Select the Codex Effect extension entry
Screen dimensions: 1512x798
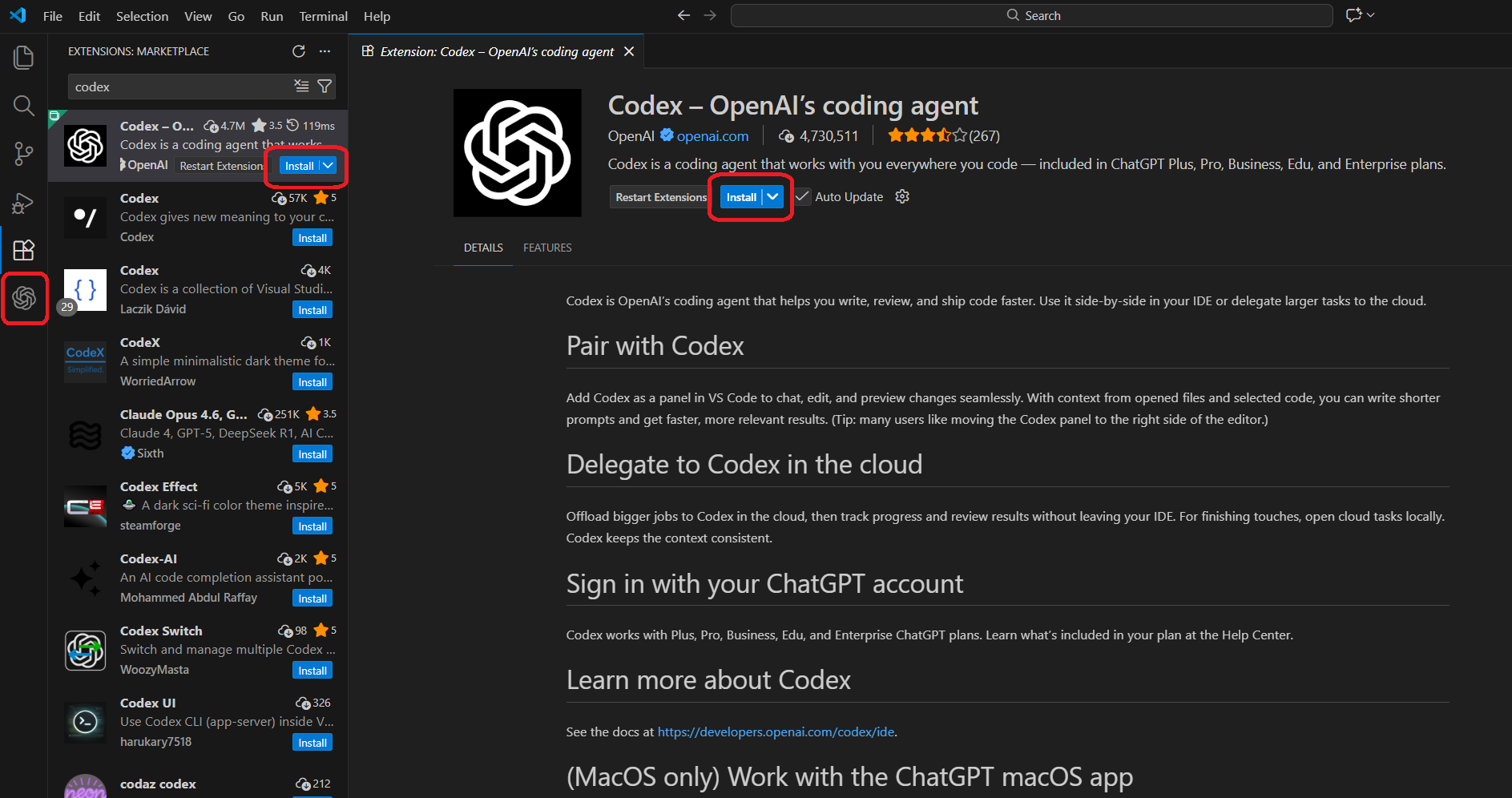point(198,506)
